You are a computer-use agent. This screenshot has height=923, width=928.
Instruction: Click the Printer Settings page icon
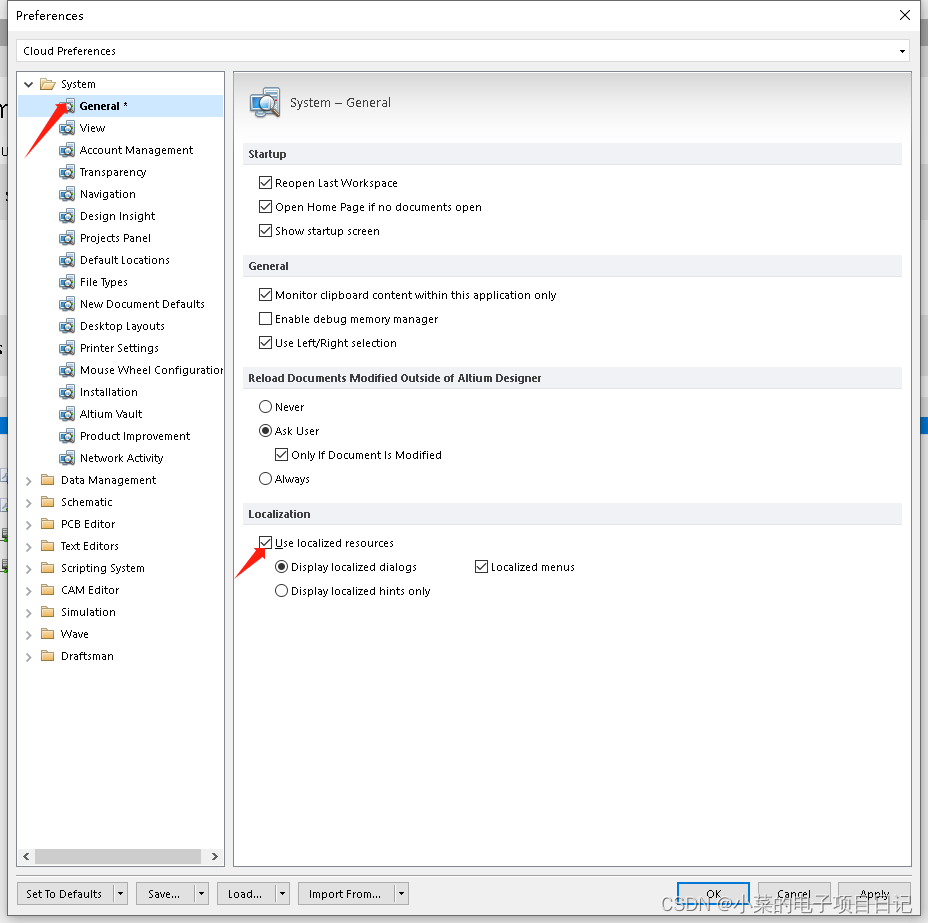67,348
